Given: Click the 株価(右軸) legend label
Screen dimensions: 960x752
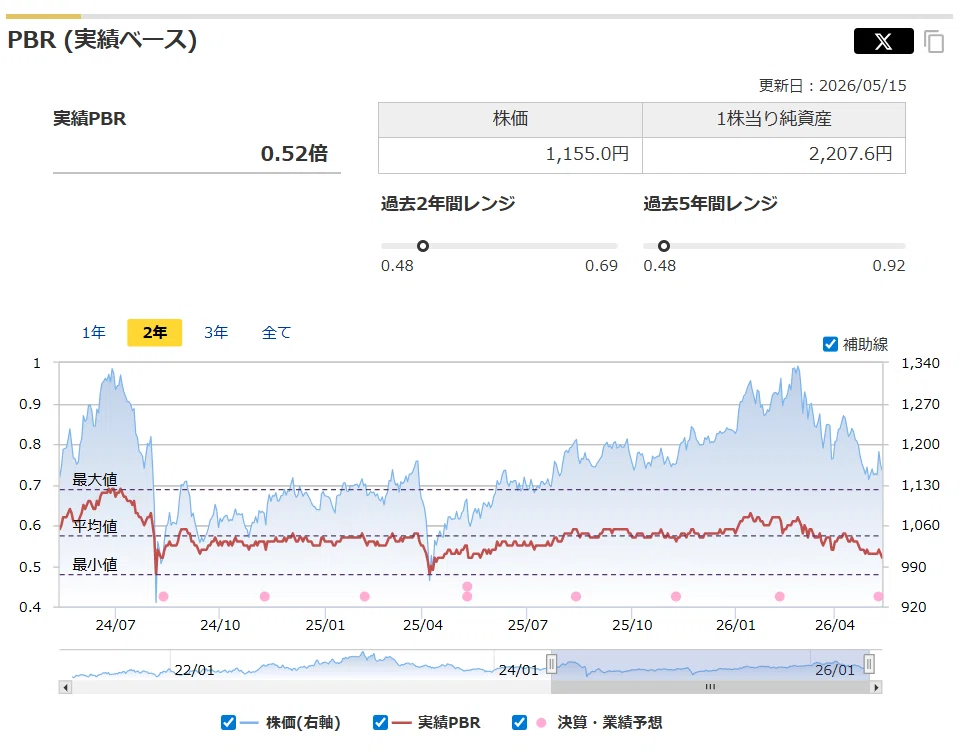Looking at the screenshot, I should [303, 723].
